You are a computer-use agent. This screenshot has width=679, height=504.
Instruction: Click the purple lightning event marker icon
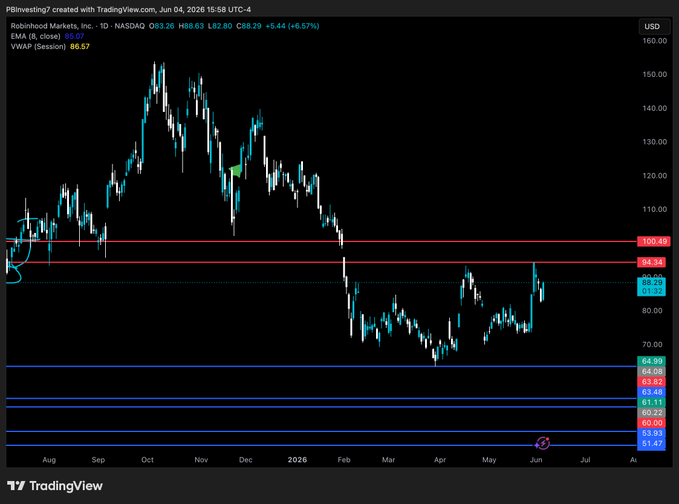(542, 443)
